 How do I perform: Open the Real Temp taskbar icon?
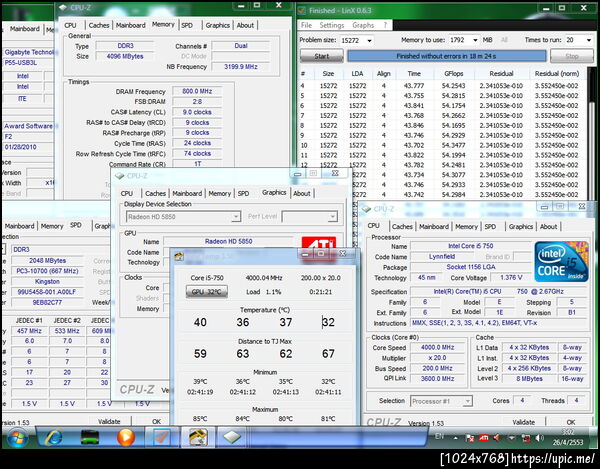(198, 437)
